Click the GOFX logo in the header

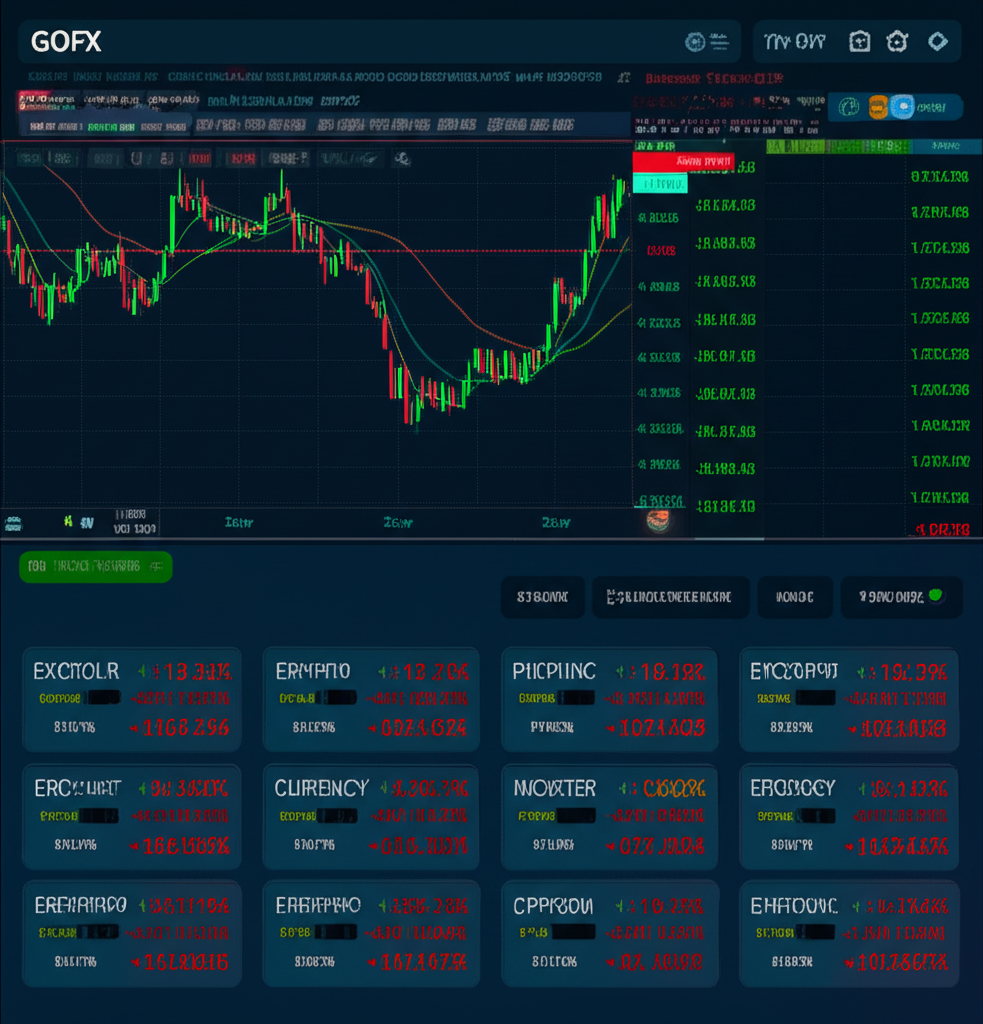pyautogui.click(x=66, y=42)
